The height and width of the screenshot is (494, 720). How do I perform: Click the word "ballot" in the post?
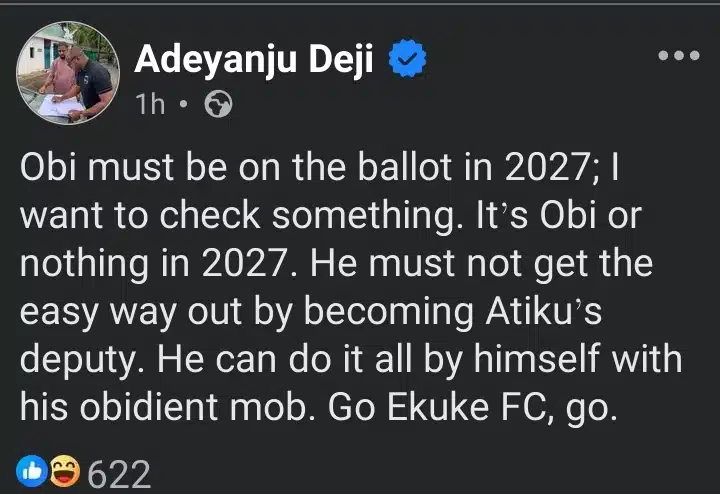point(391,170)
